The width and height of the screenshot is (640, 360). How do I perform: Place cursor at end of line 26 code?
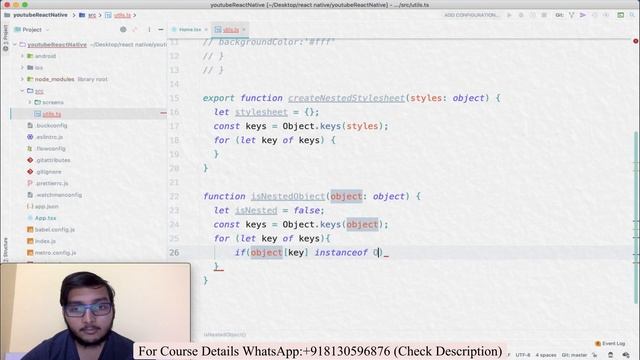[382, 253]
